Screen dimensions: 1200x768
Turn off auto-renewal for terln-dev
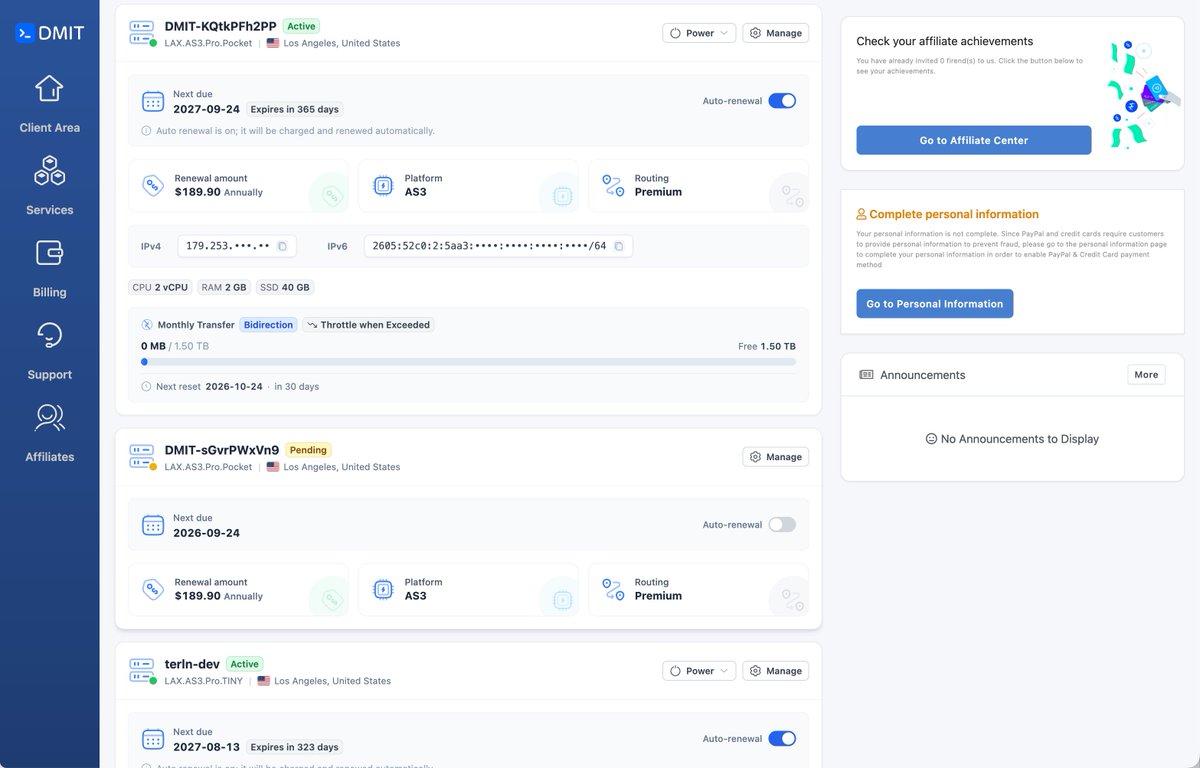782,739
